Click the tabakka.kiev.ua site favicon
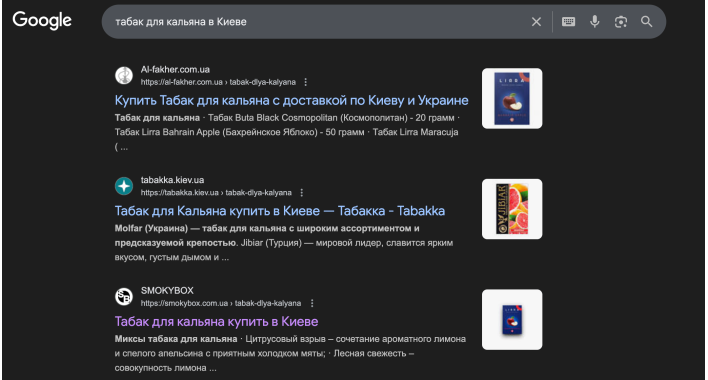 coord(124,186)
